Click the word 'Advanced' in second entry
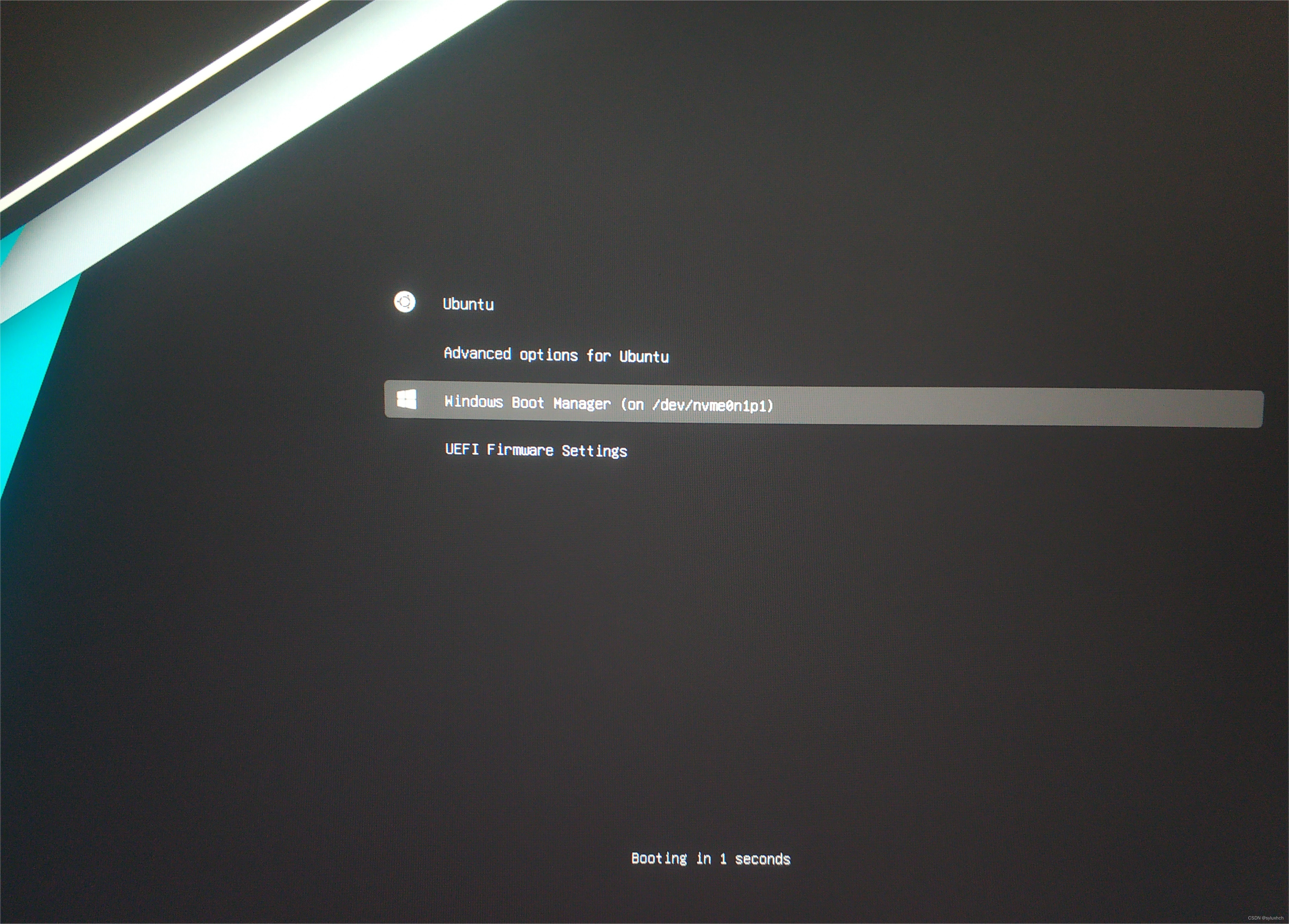Image resolution: width=1289 pixels, height=924 pixels. (478, 353)
